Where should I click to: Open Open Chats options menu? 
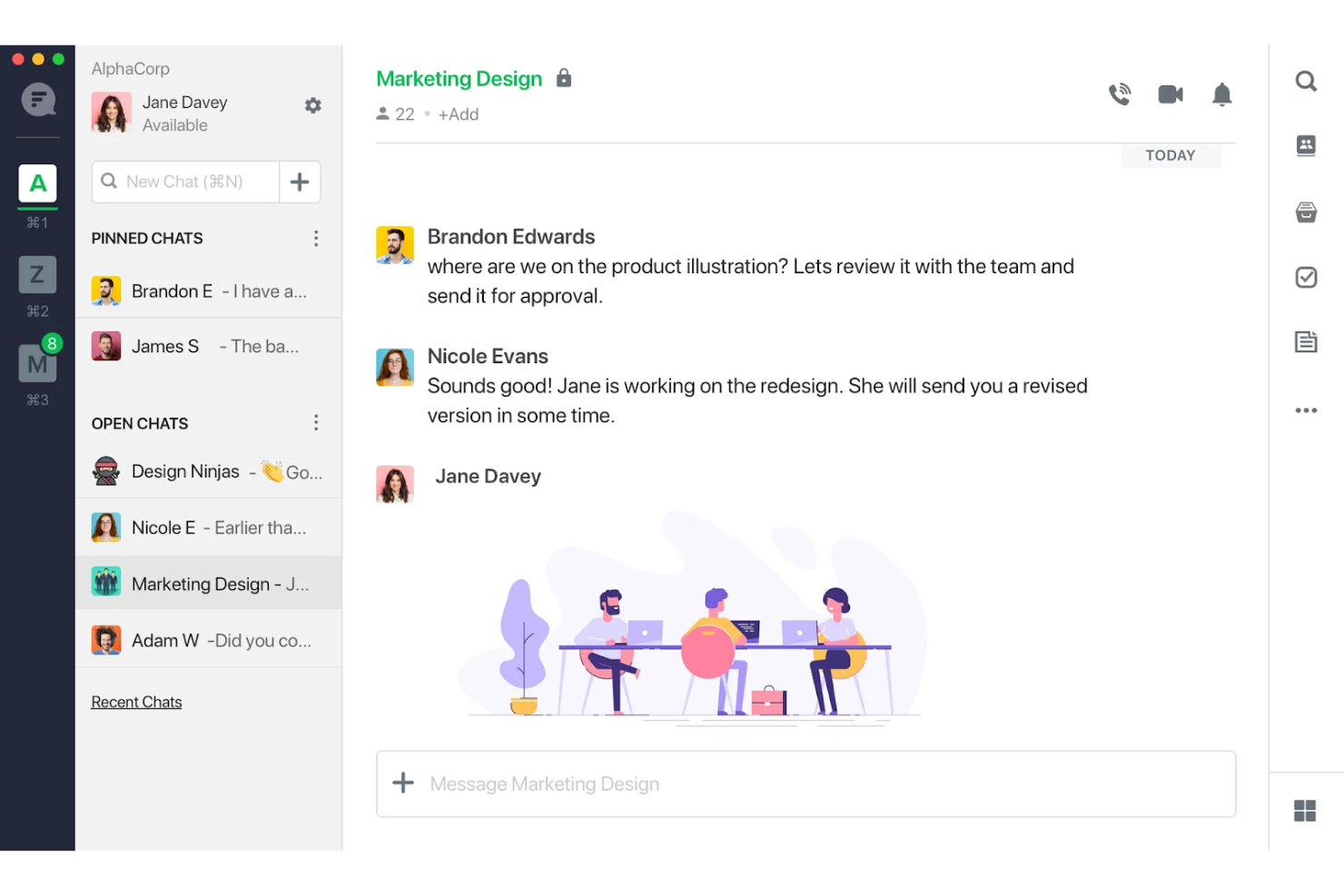(316, 423)
